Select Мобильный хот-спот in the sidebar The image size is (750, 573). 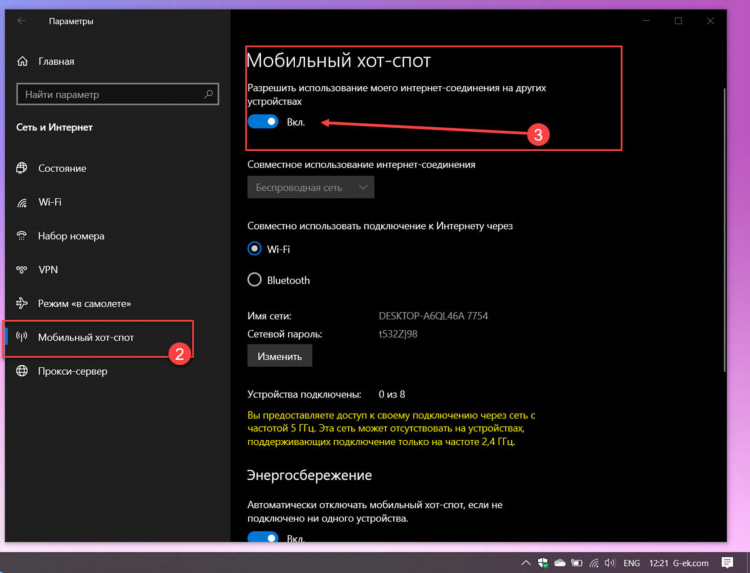tap(75, 337)
